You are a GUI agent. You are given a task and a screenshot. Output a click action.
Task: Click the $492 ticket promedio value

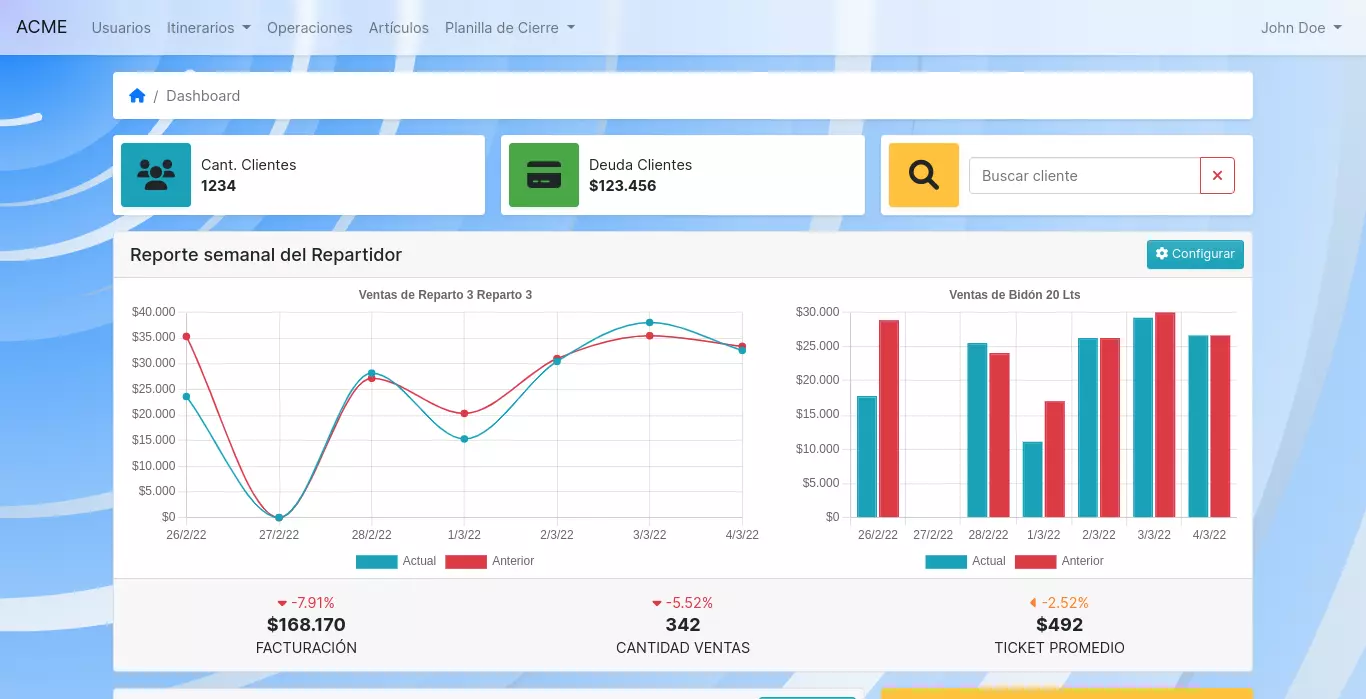click(1059, 625)
